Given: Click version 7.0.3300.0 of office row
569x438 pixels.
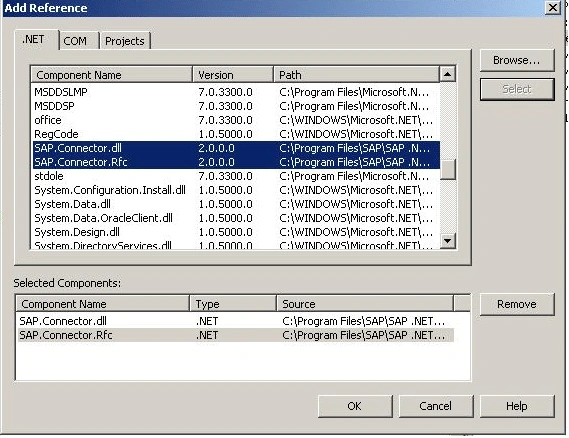Looking at the screenshot, I should 225,120.
